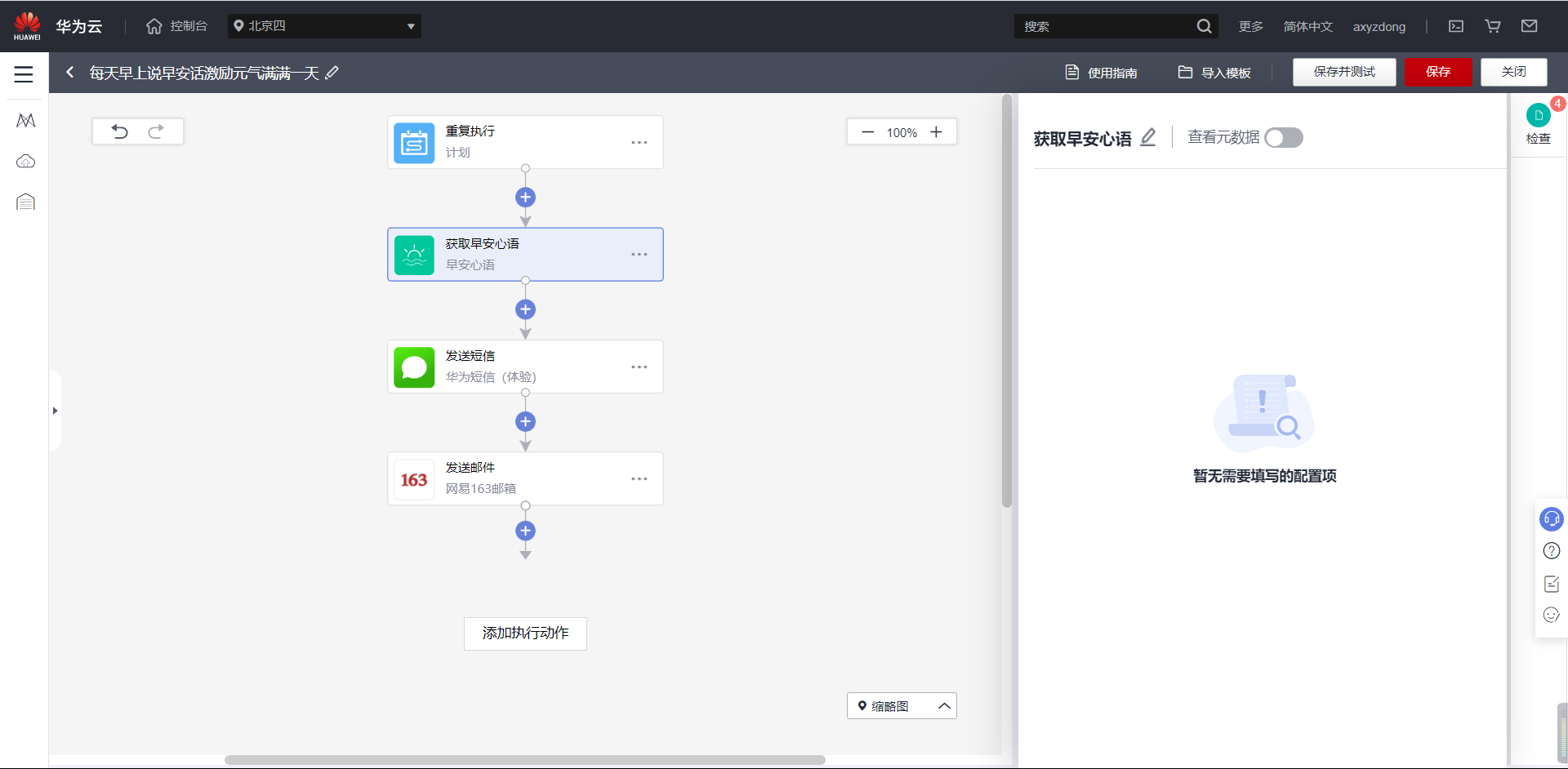Rename 获取早安心语 with the pencil icon

point(1147,137)
